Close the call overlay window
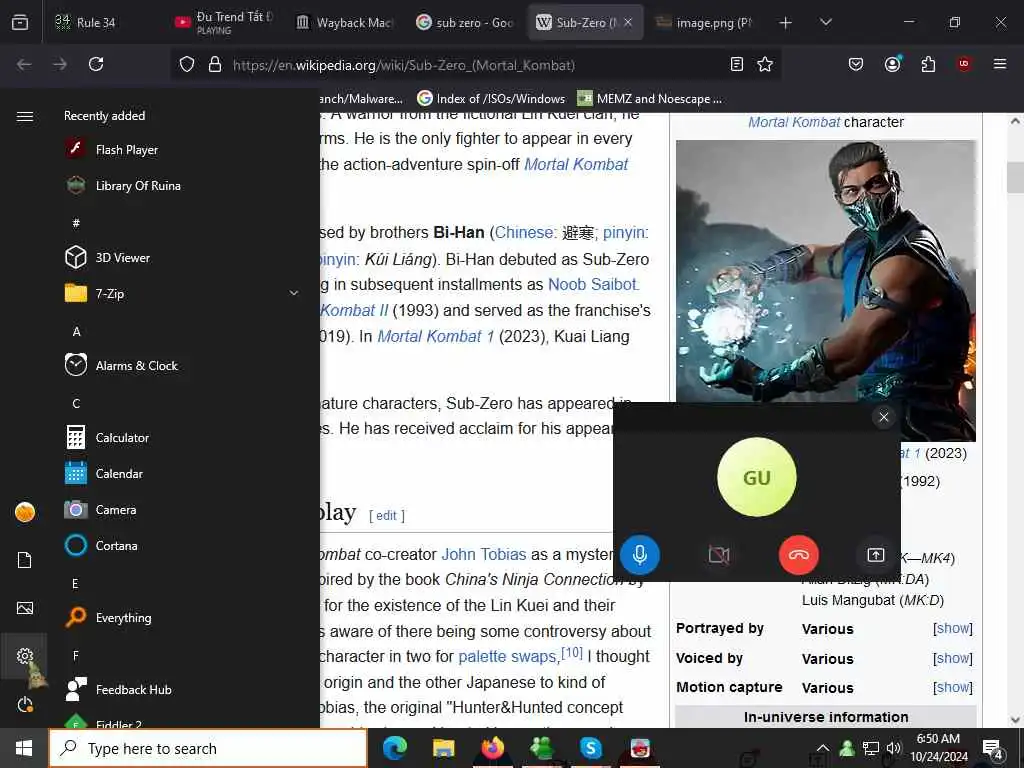This screenshot has height=768, width=1024. pos(884,417)
